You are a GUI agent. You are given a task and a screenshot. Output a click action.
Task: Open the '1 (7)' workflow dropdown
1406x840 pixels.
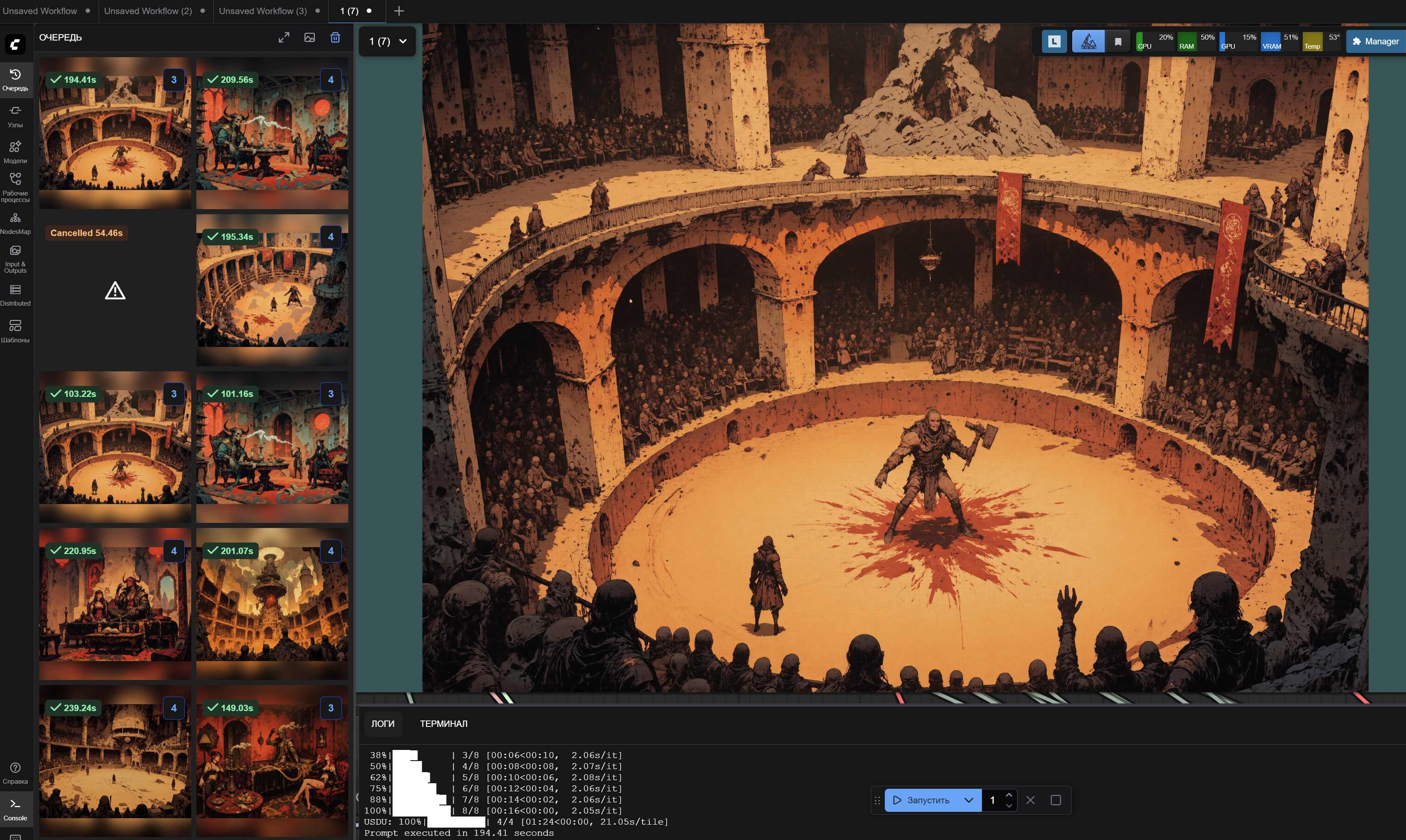click(388, 41)
